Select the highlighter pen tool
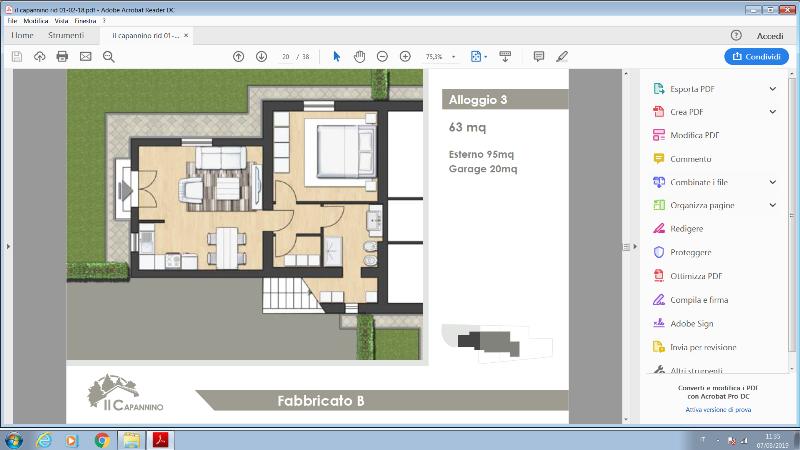This screenshot has height=450, width=800. 562,57
